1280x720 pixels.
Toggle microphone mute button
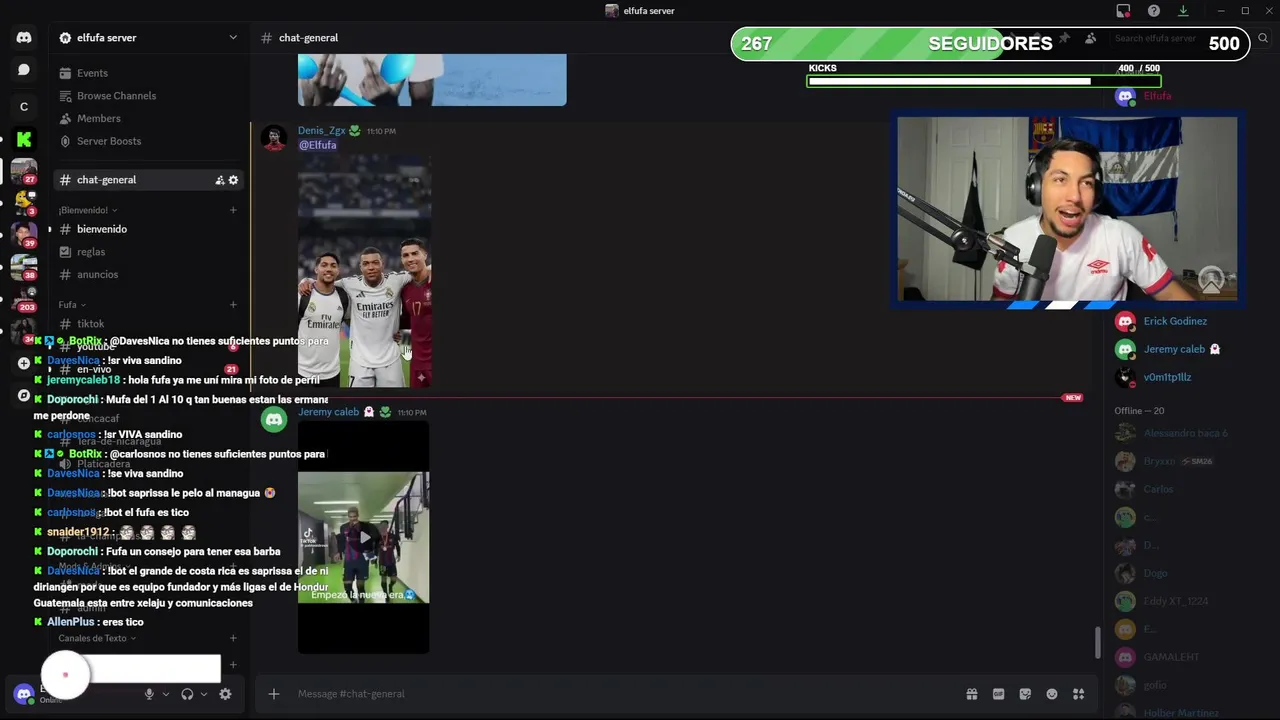point(149,694)
